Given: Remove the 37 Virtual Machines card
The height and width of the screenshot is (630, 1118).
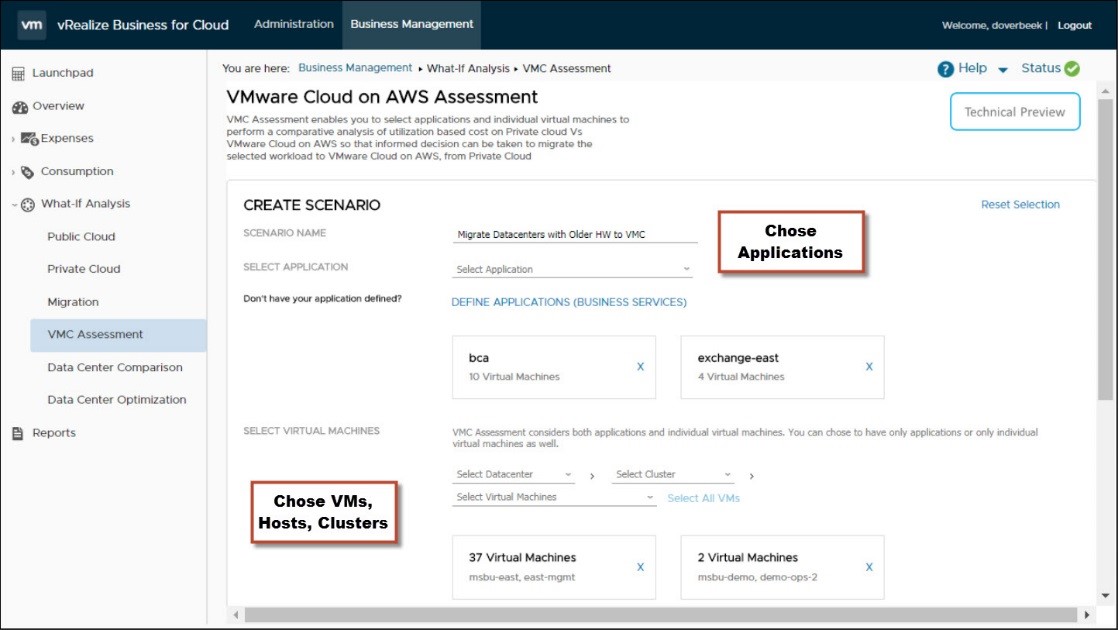Looking at the screenshot, I should [640, 567].
